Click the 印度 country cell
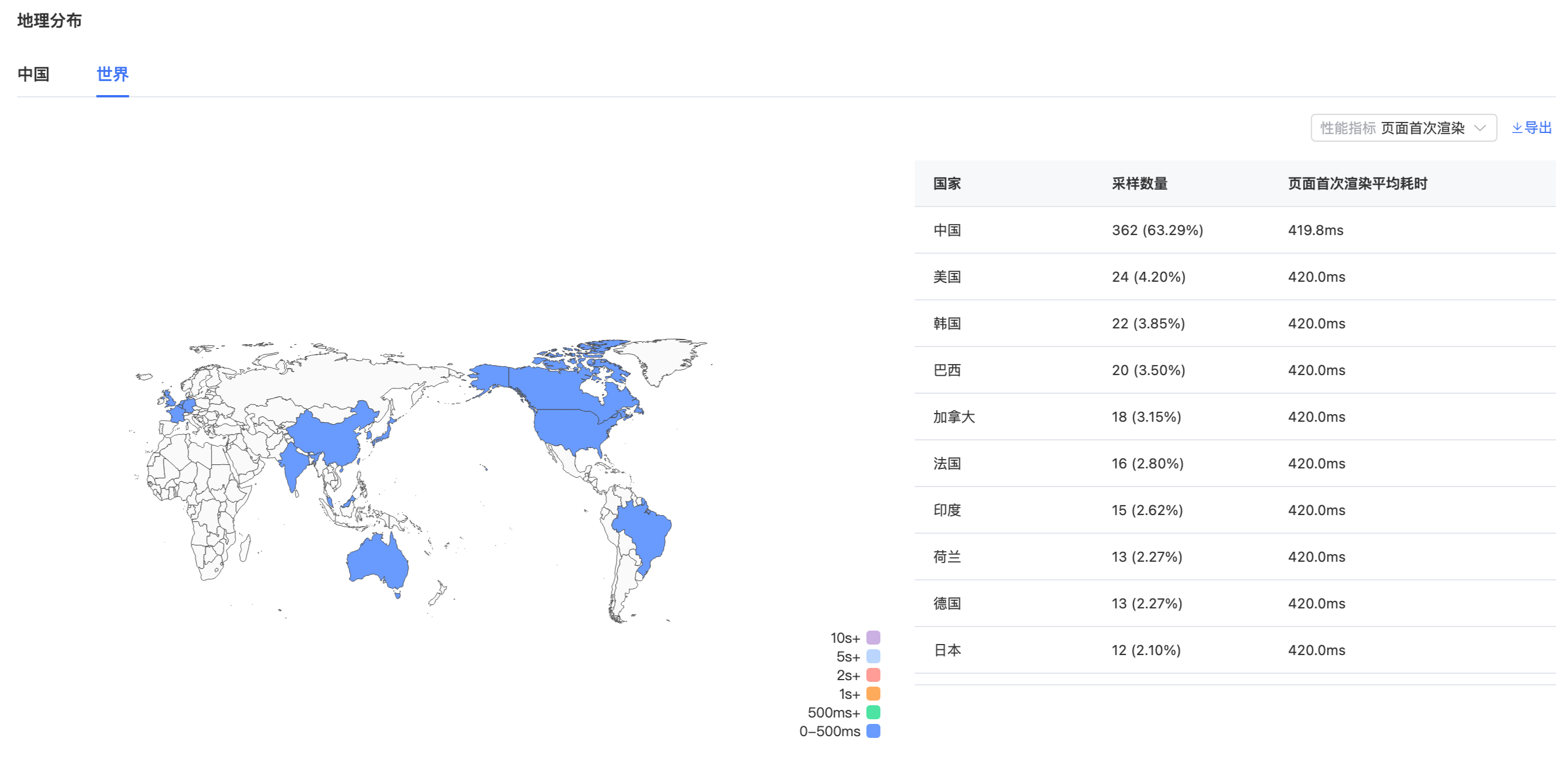This screenshot has height=763, width=1568. coord(947,510)
